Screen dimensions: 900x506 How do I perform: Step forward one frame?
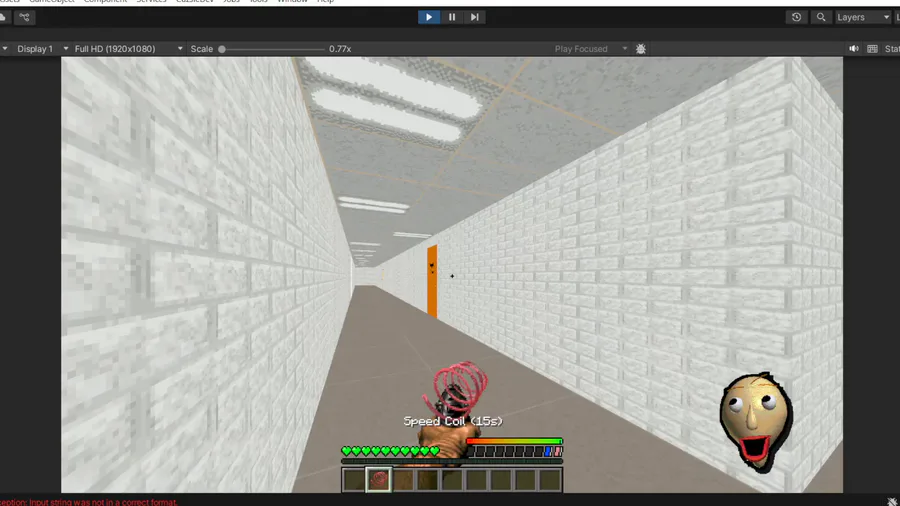[x=474, y=17]
